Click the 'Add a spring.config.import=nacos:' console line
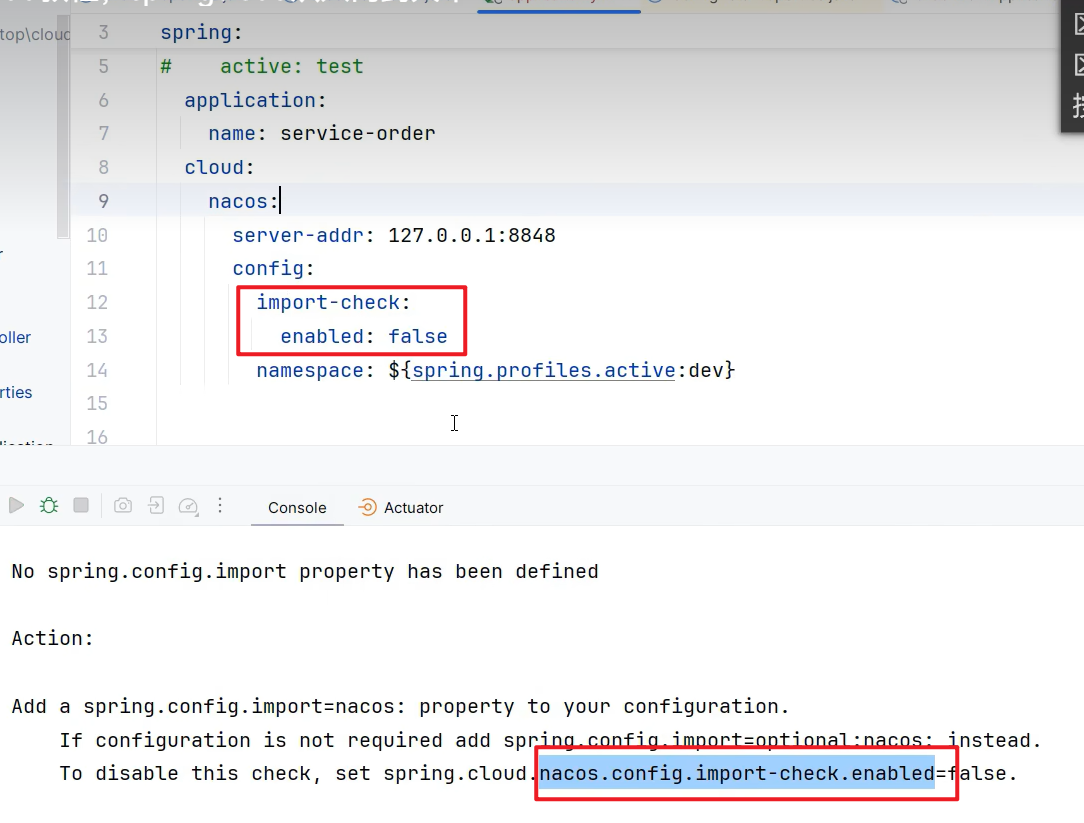Image resolution: width=1084 pixels, height=823 pixels. 400,706
